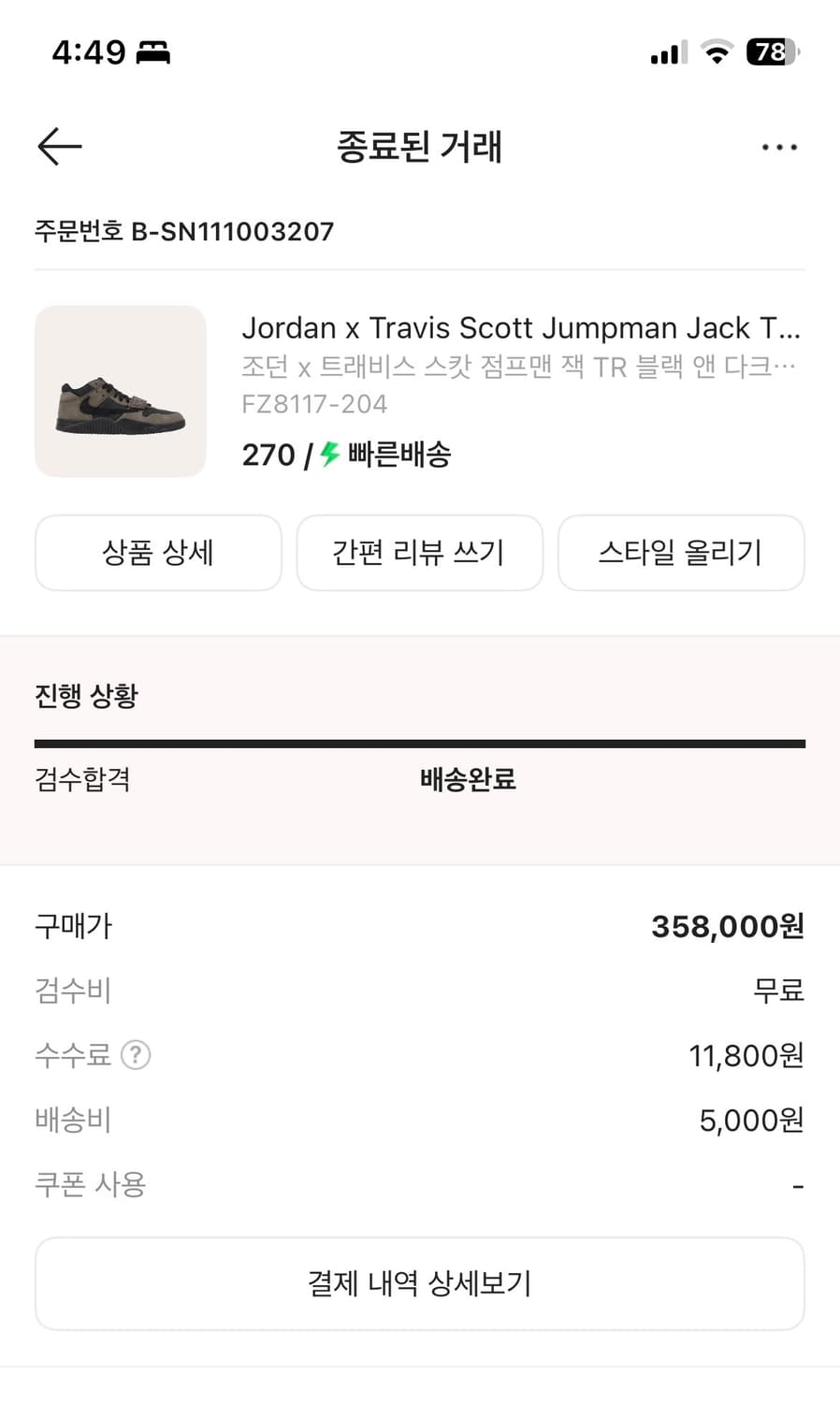
Task: Select the 검수합격 progress step
Action: [x=82, y=779]
